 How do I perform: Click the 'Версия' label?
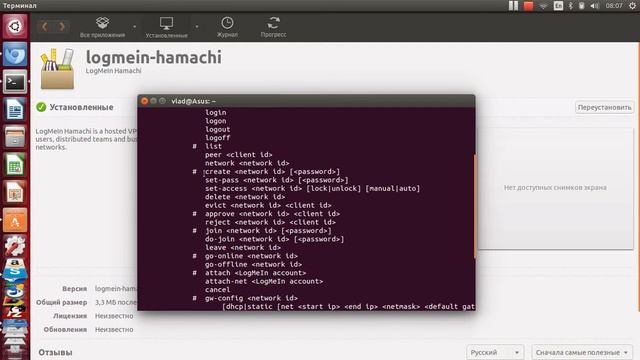74,289
